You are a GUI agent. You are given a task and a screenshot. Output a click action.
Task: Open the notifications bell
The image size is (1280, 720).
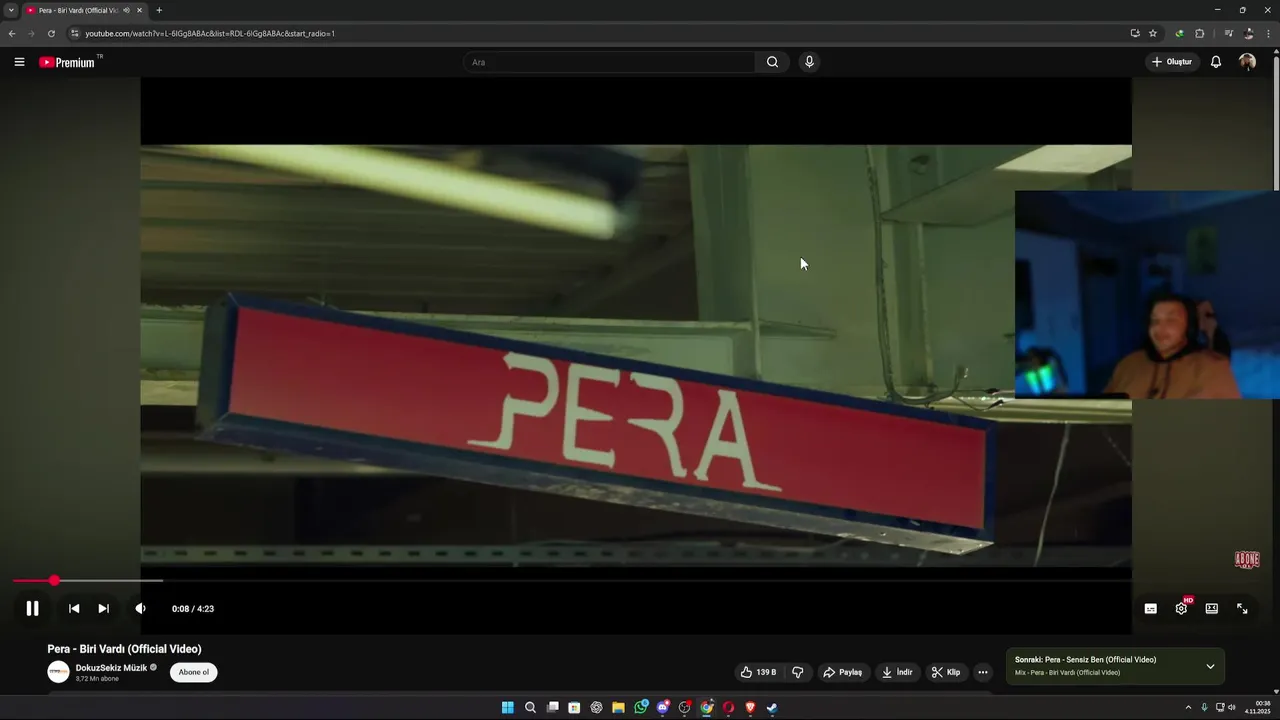click(x=1216, y=62)
